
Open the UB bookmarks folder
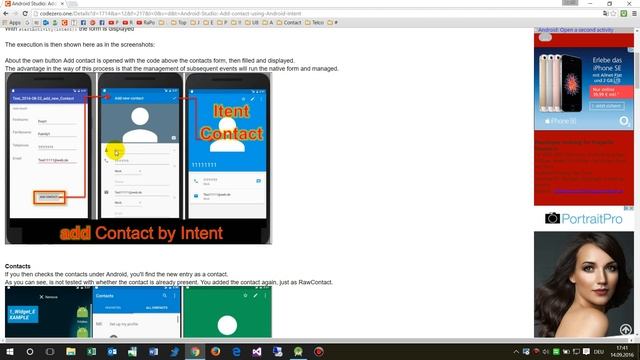point(251,22)
